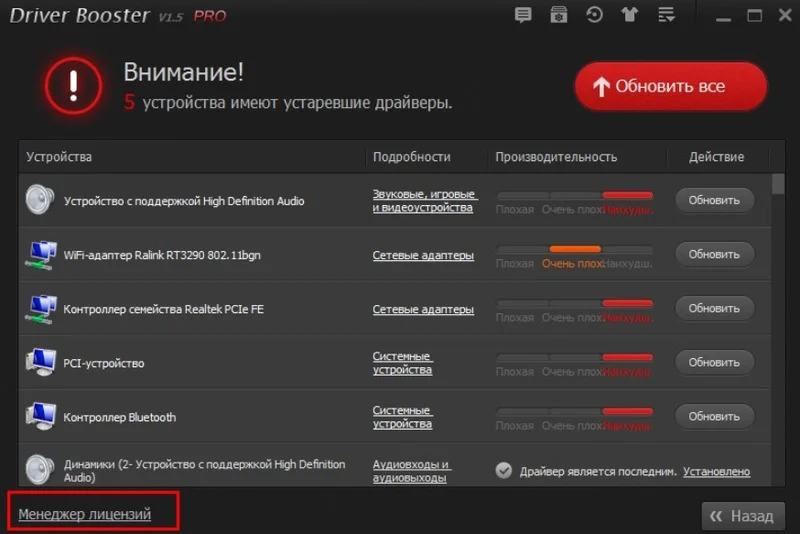The width and height of the screenshot is (800, 534).
Task: Click the Устройства column header
Action: 59,157
